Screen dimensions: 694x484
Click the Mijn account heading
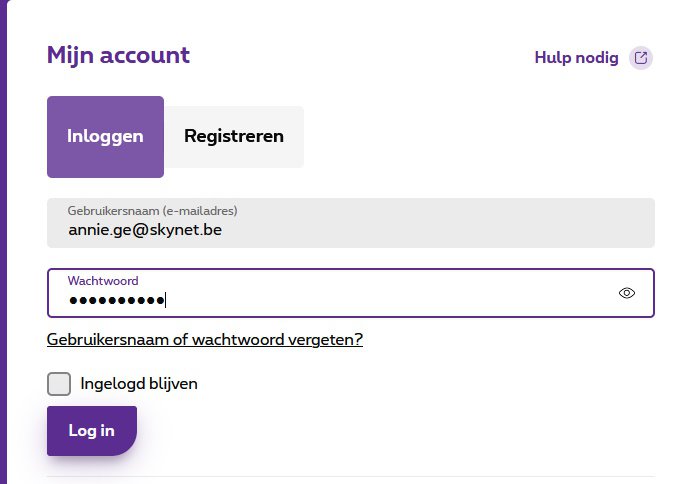(x=118, y=55)
